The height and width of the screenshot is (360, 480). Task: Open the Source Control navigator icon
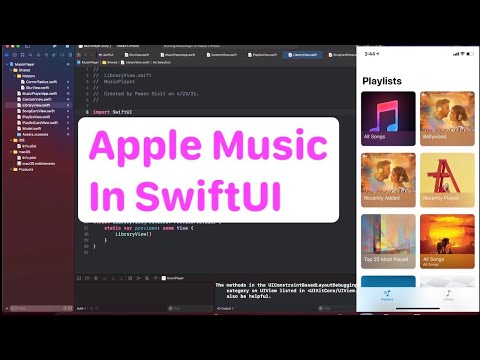pyautogui.click(x=15, y=55)
